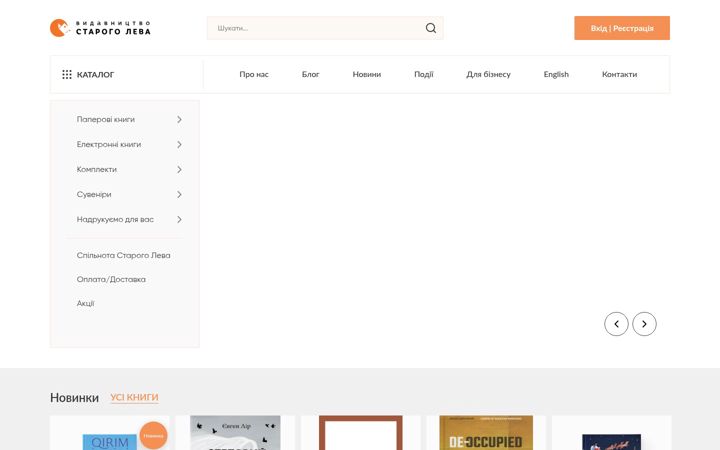The image size is (720, 450).
Task: Click the magnifying glass search icon
Action: (x=431, y=28)
